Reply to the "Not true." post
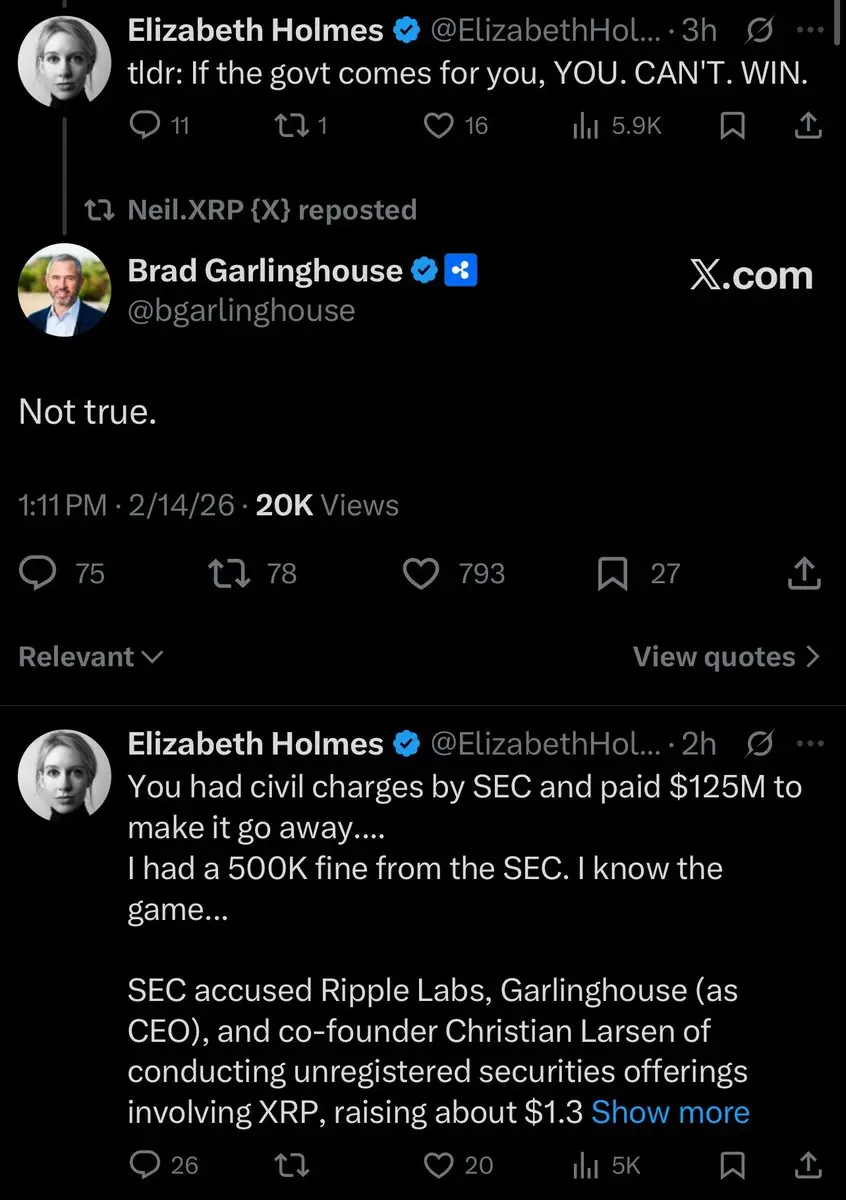 (62, 573)
